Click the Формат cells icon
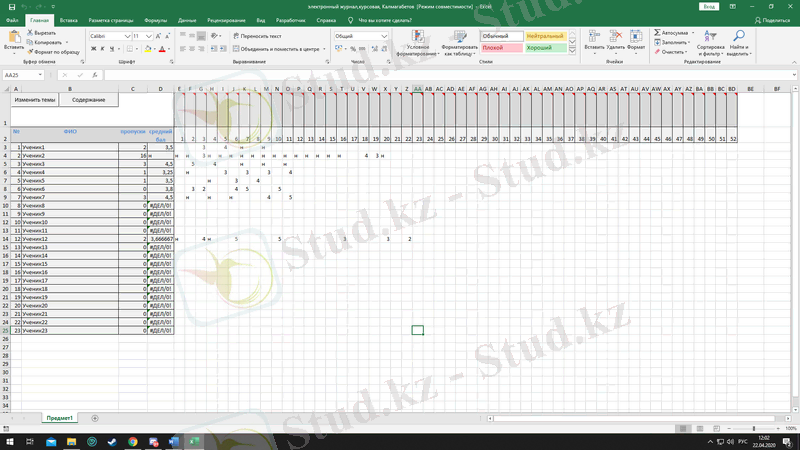Screen dimensions: 800x450 point(636,36)
